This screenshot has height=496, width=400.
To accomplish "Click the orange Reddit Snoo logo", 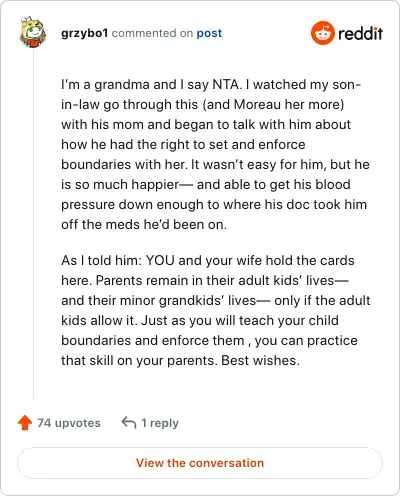I will (x=323, y=33).
